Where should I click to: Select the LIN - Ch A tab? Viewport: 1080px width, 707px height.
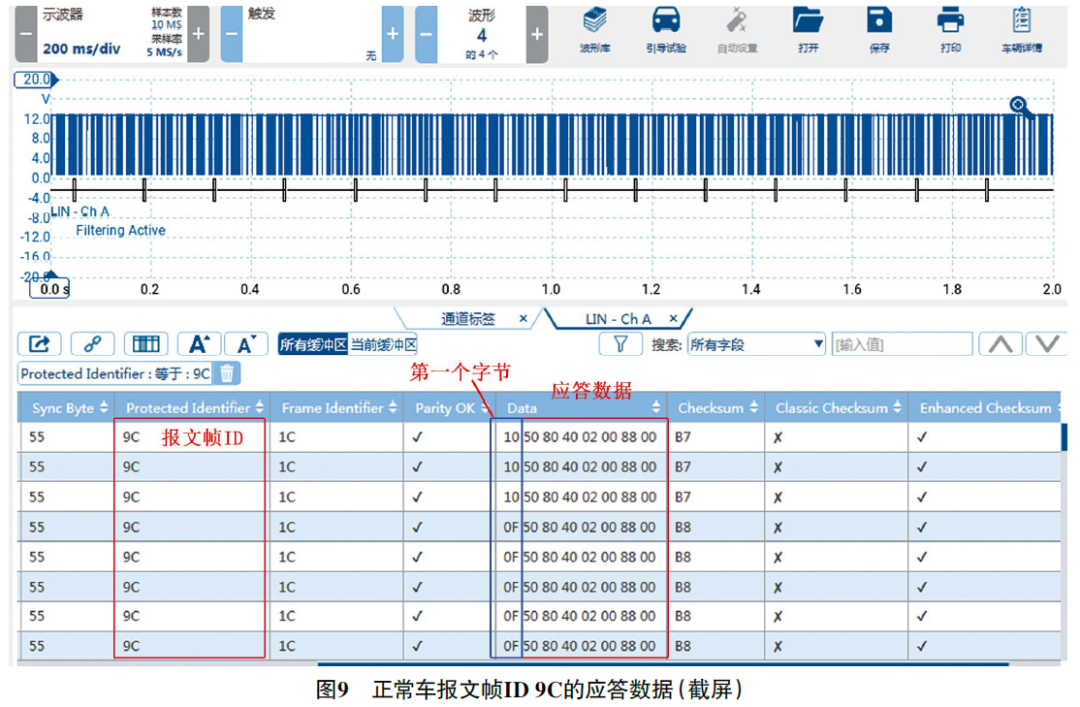(618, 319)
